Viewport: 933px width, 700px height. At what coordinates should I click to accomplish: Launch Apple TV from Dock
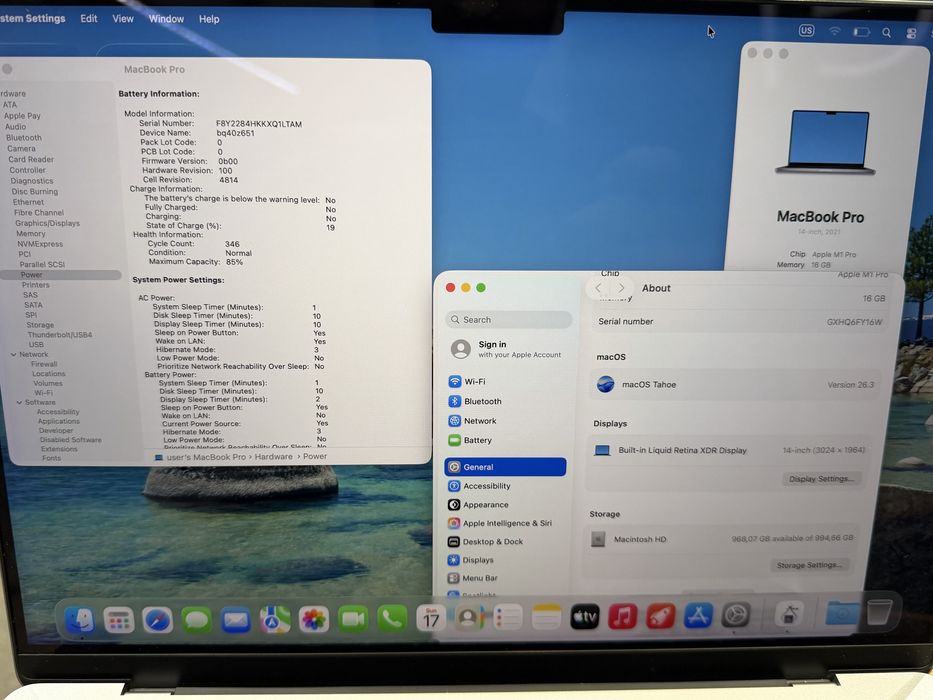point(585,617)
